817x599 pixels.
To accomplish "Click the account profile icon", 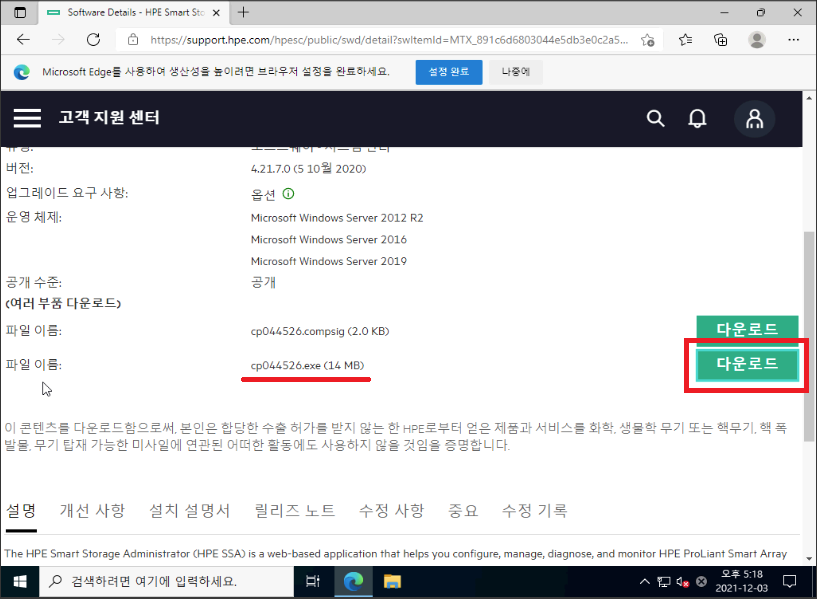I will [x=755, y=118].
